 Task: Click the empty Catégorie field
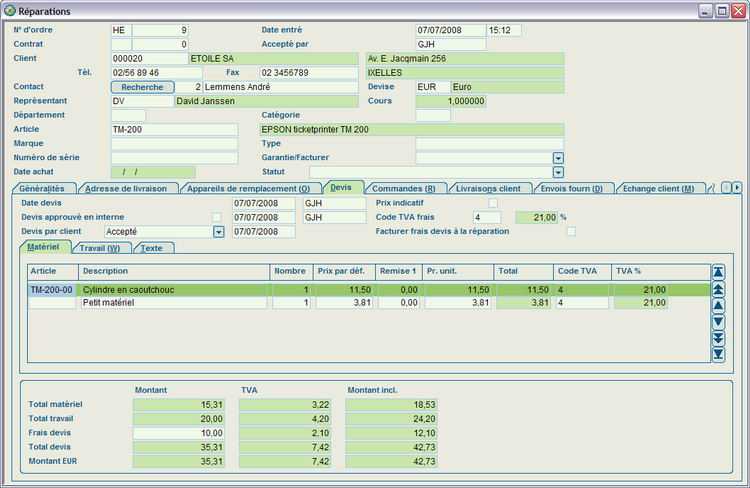[433, 115]
